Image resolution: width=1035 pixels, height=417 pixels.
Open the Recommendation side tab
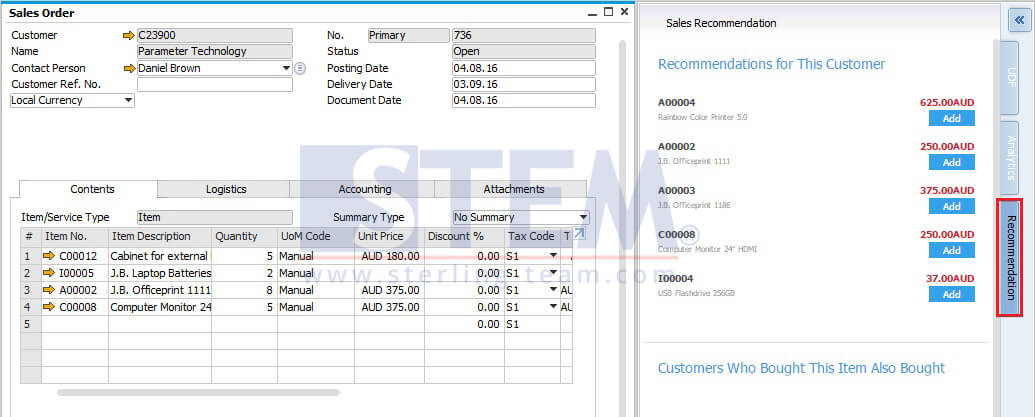(x=1010, y=258)
